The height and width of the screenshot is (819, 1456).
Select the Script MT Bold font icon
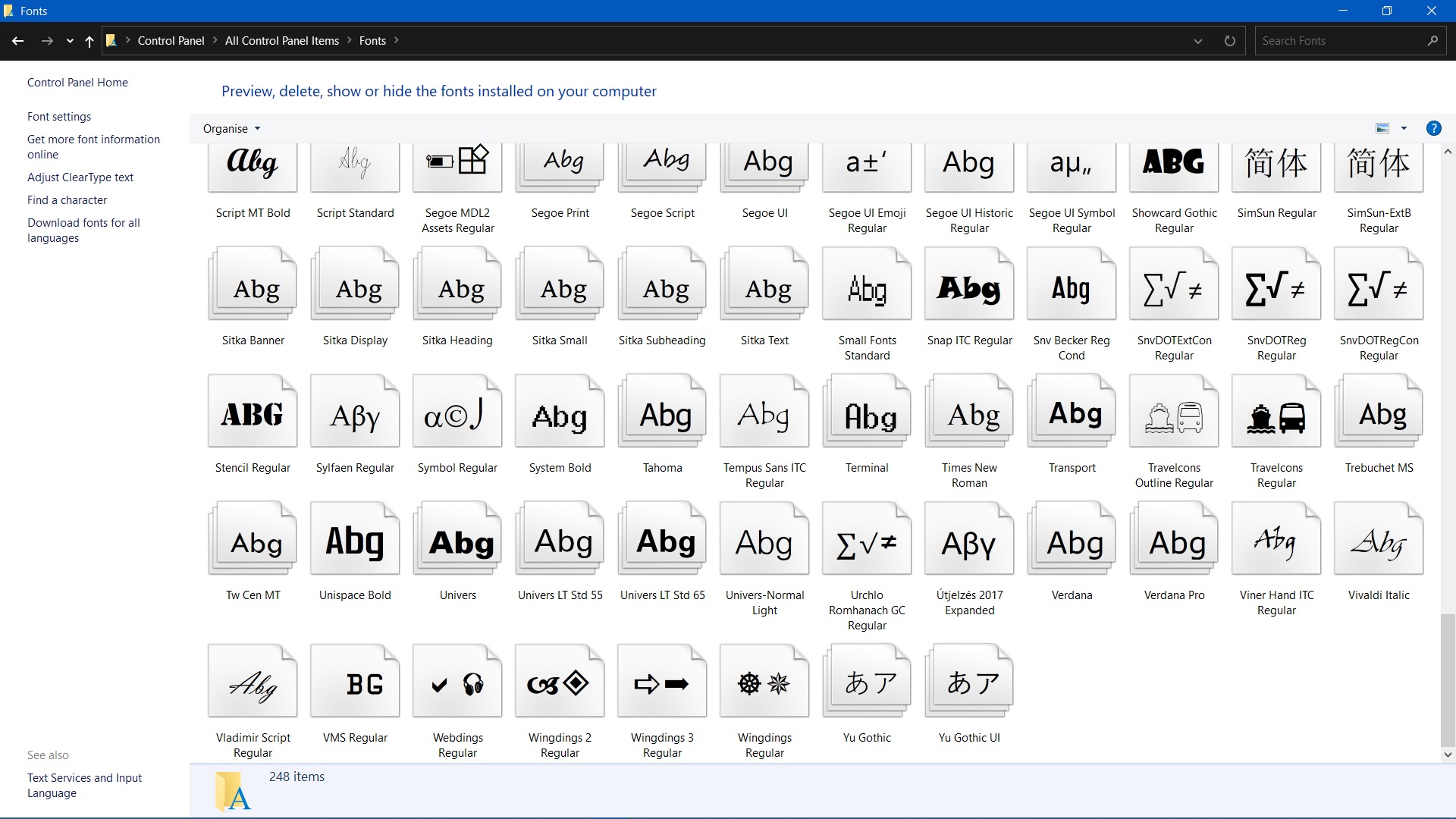pyautogui.click(x=253, y=168)
